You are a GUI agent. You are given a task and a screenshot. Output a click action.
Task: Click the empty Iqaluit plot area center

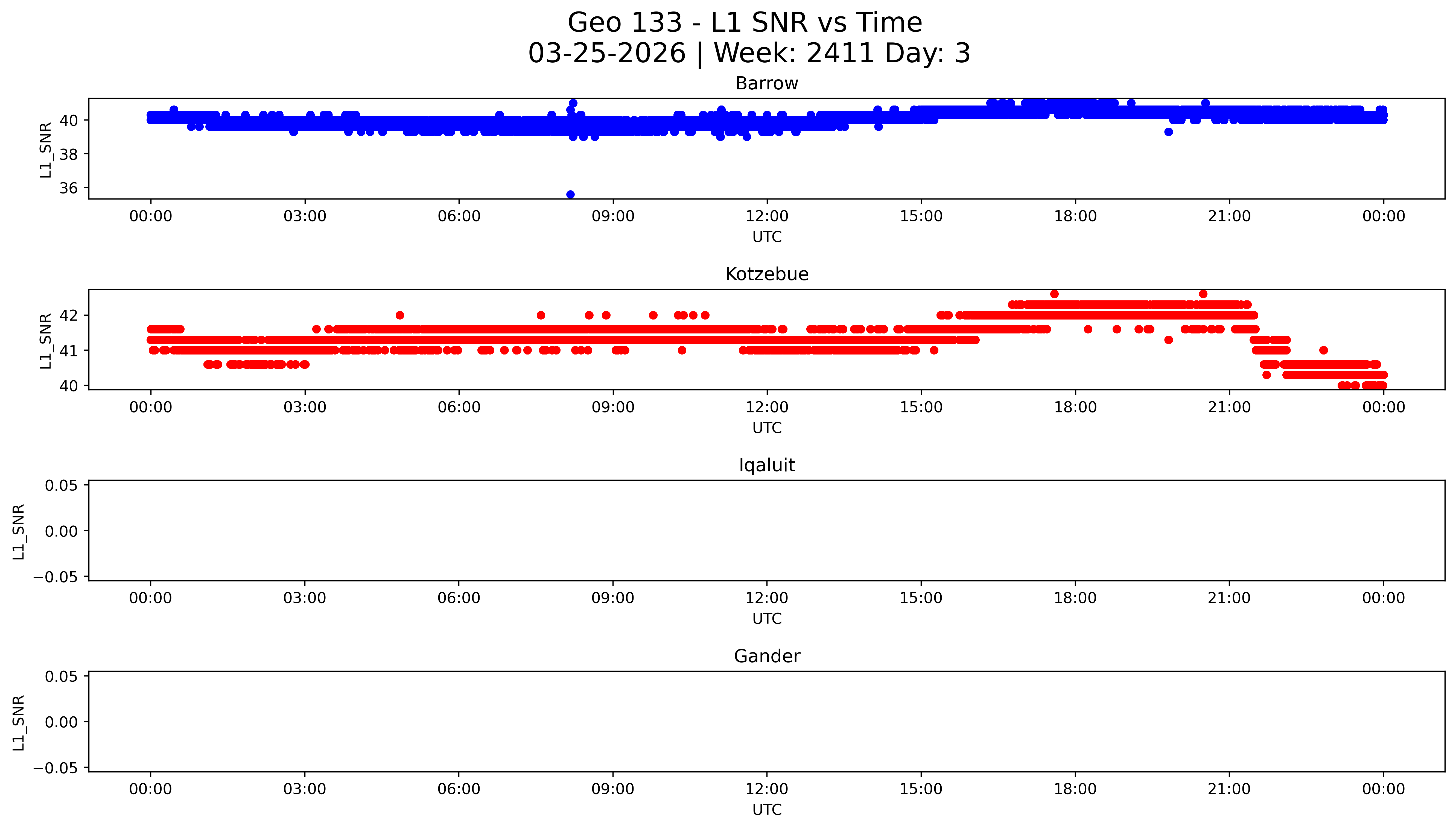[x=766, y=531]
